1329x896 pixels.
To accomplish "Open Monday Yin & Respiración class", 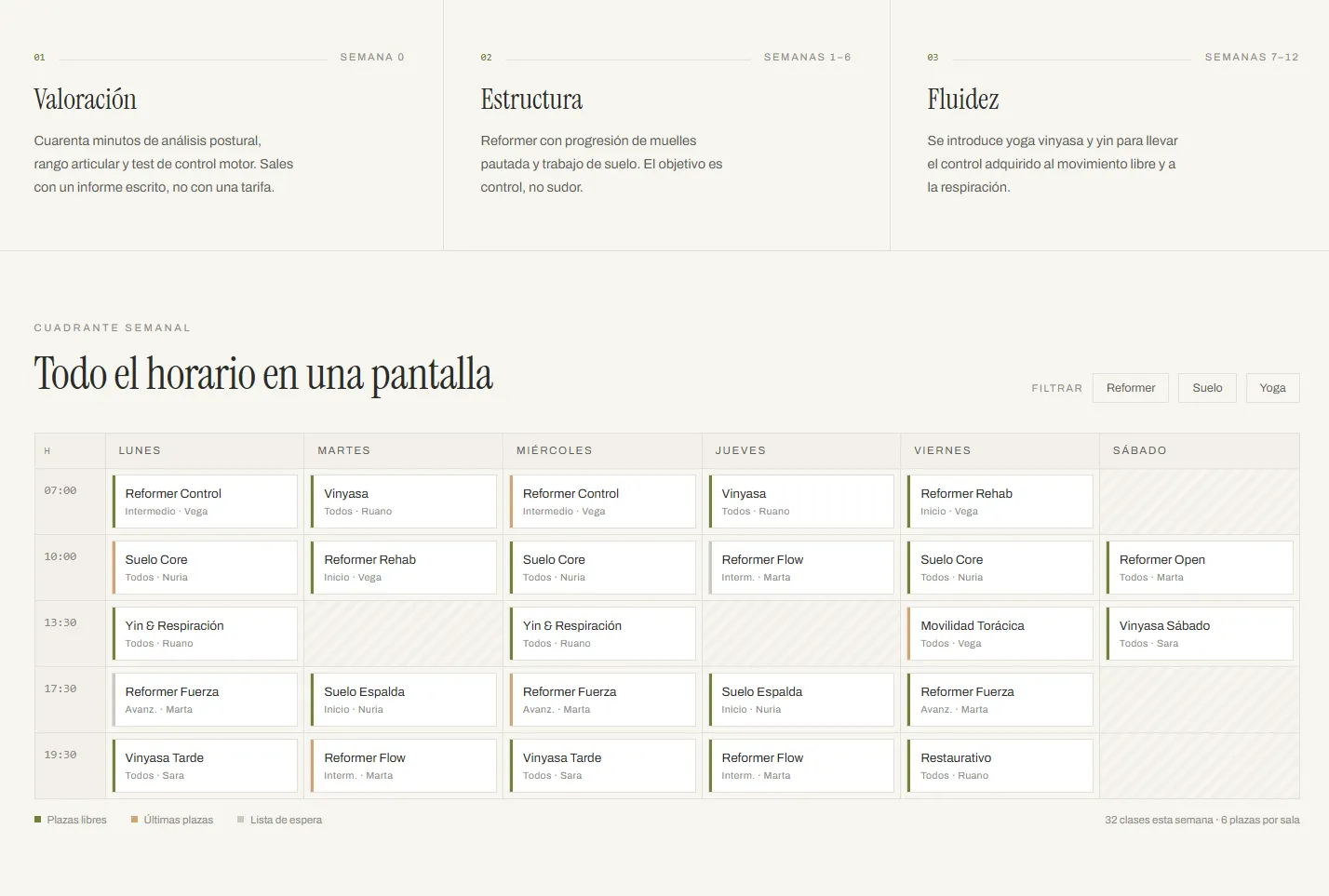I will click(x=205, y=634).
